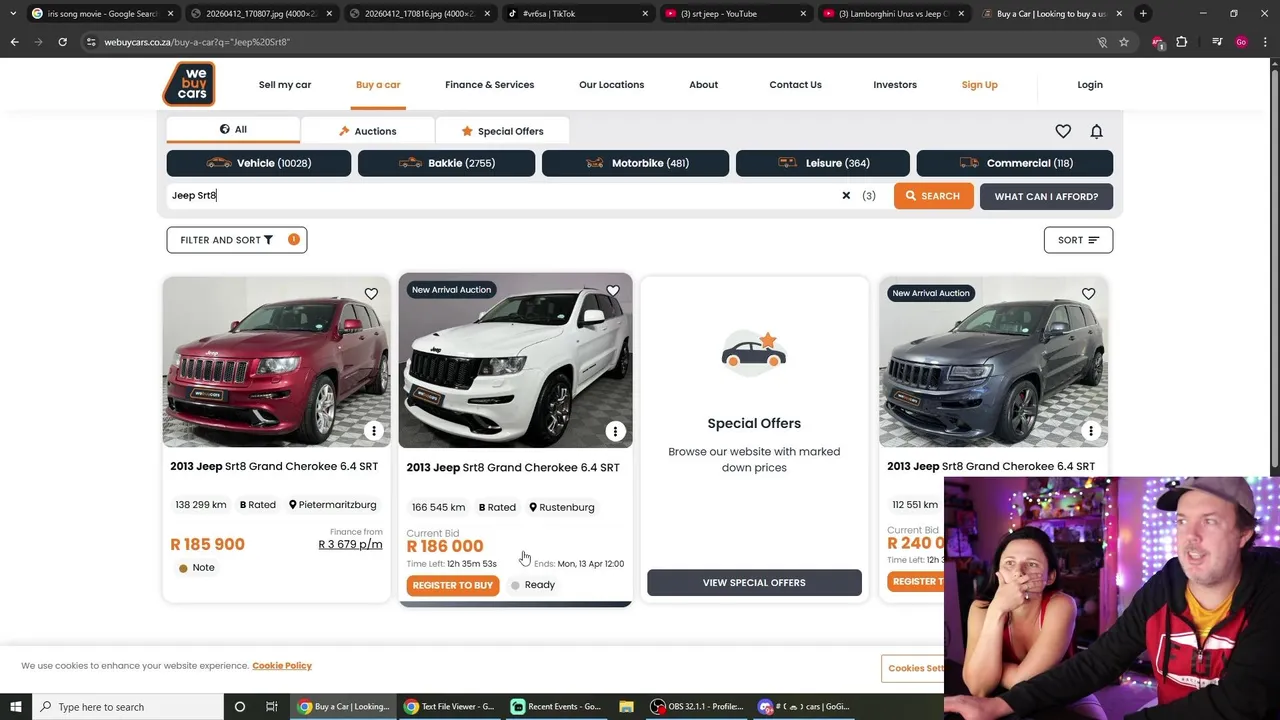This screenshot has height=720, width=1280.
Task: Filter by Vehicle (10028) category
Action: (x=259, y=163)
